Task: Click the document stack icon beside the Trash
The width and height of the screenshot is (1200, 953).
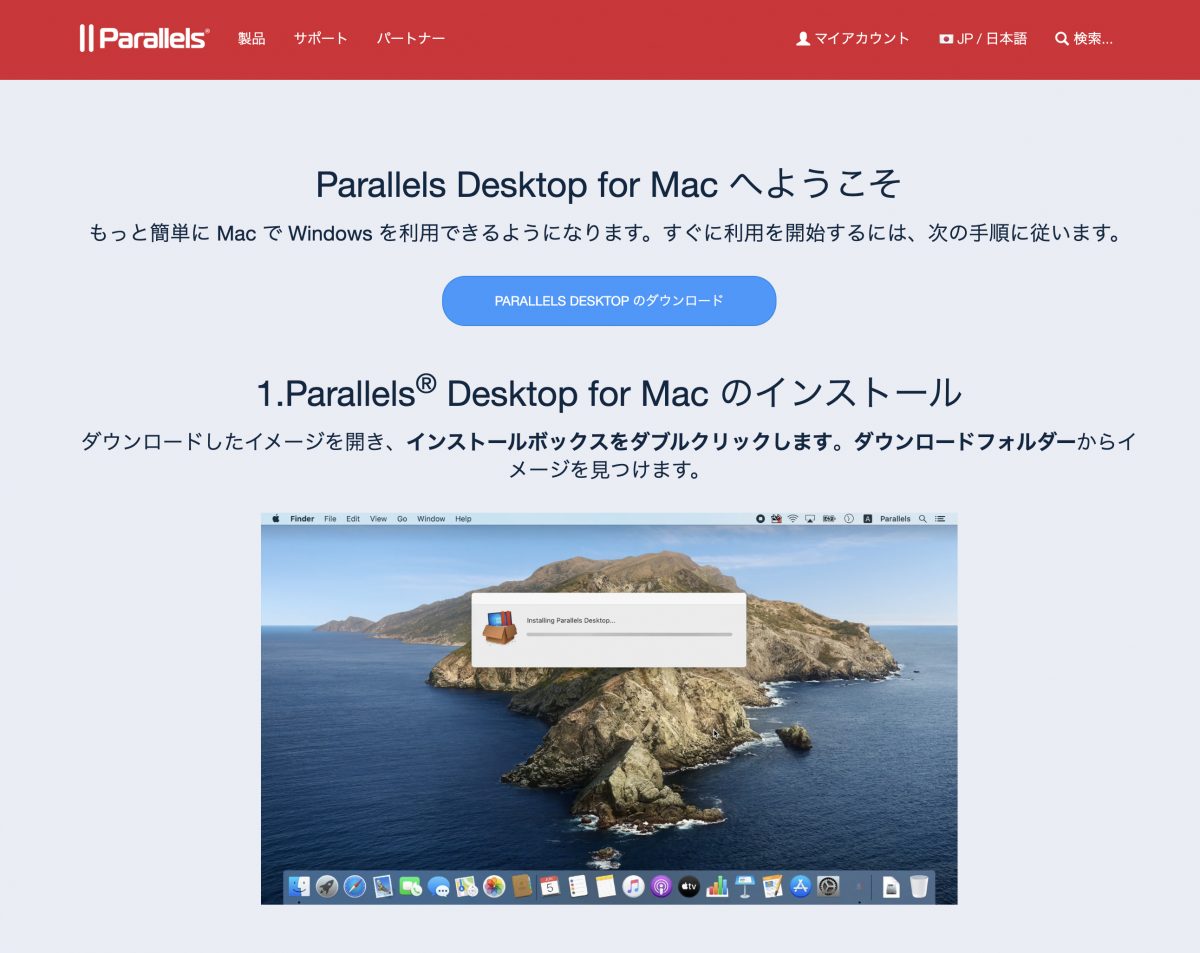Action: (891, 886)
